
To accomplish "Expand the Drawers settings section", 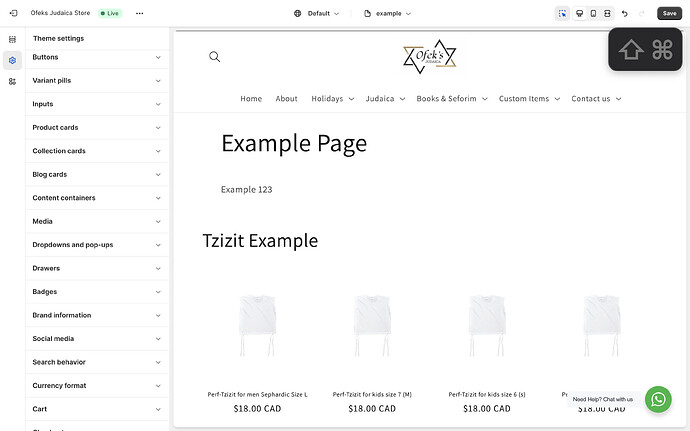I will [97, 268].
